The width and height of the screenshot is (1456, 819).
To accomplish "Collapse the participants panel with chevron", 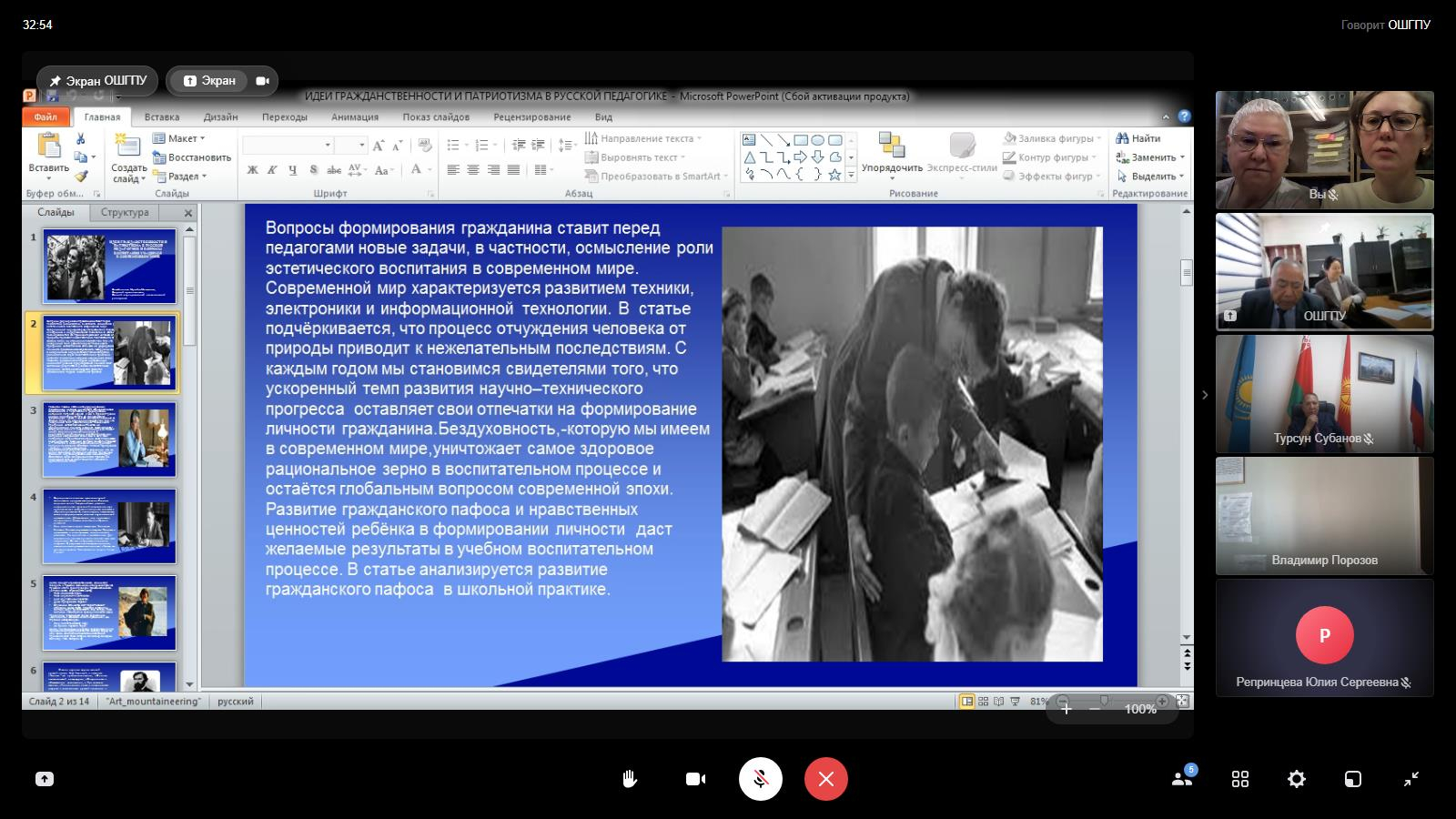I will coord(1205,395).
